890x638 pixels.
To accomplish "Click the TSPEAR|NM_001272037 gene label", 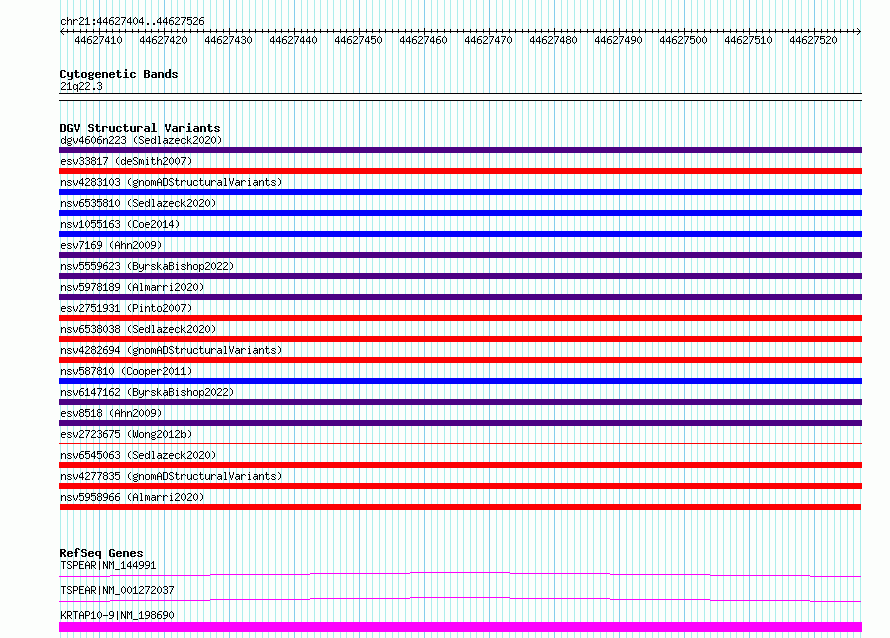I will click(x=117, y=590).
